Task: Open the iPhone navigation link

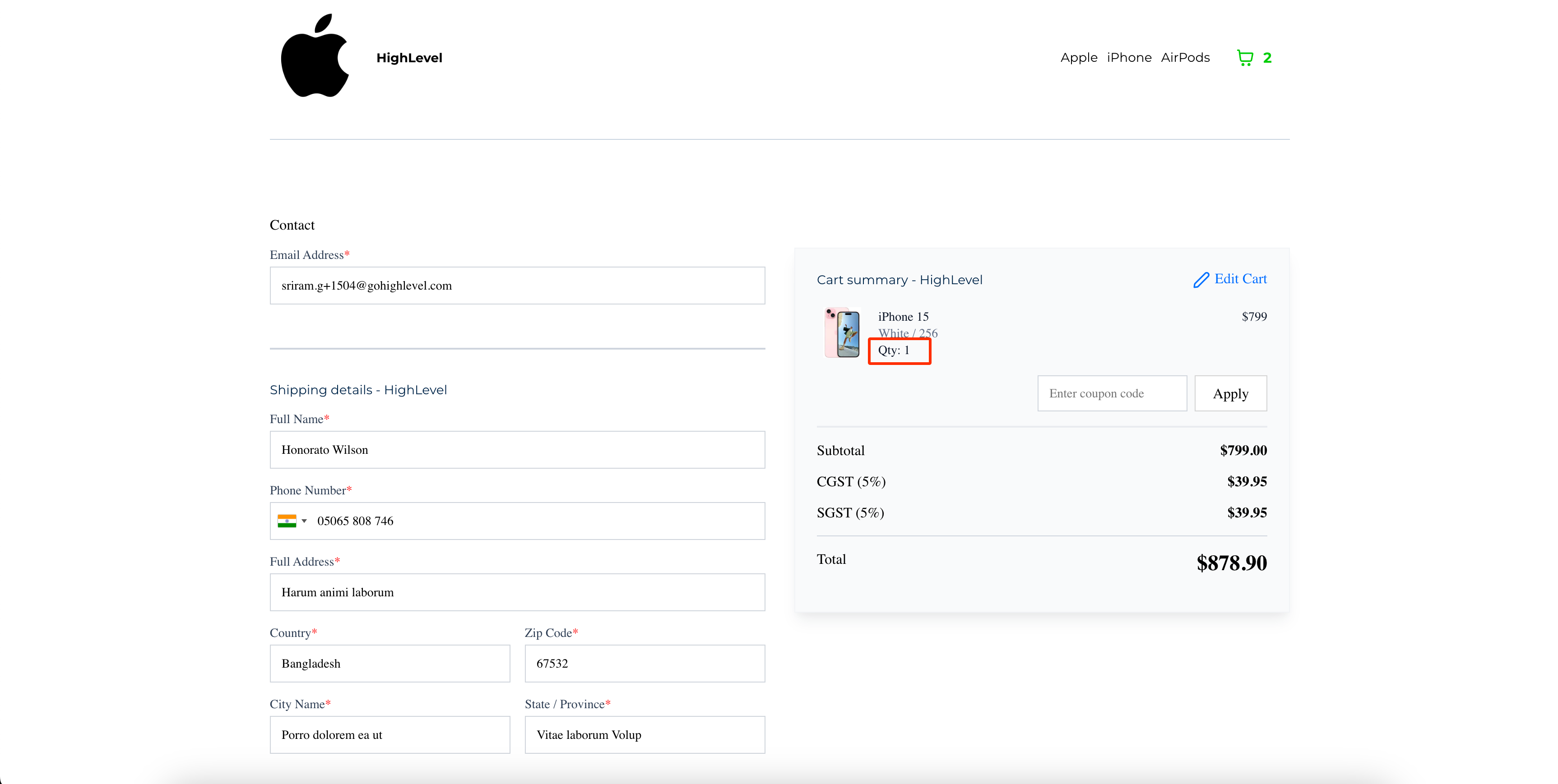Action: click(x=1129, y=58)
